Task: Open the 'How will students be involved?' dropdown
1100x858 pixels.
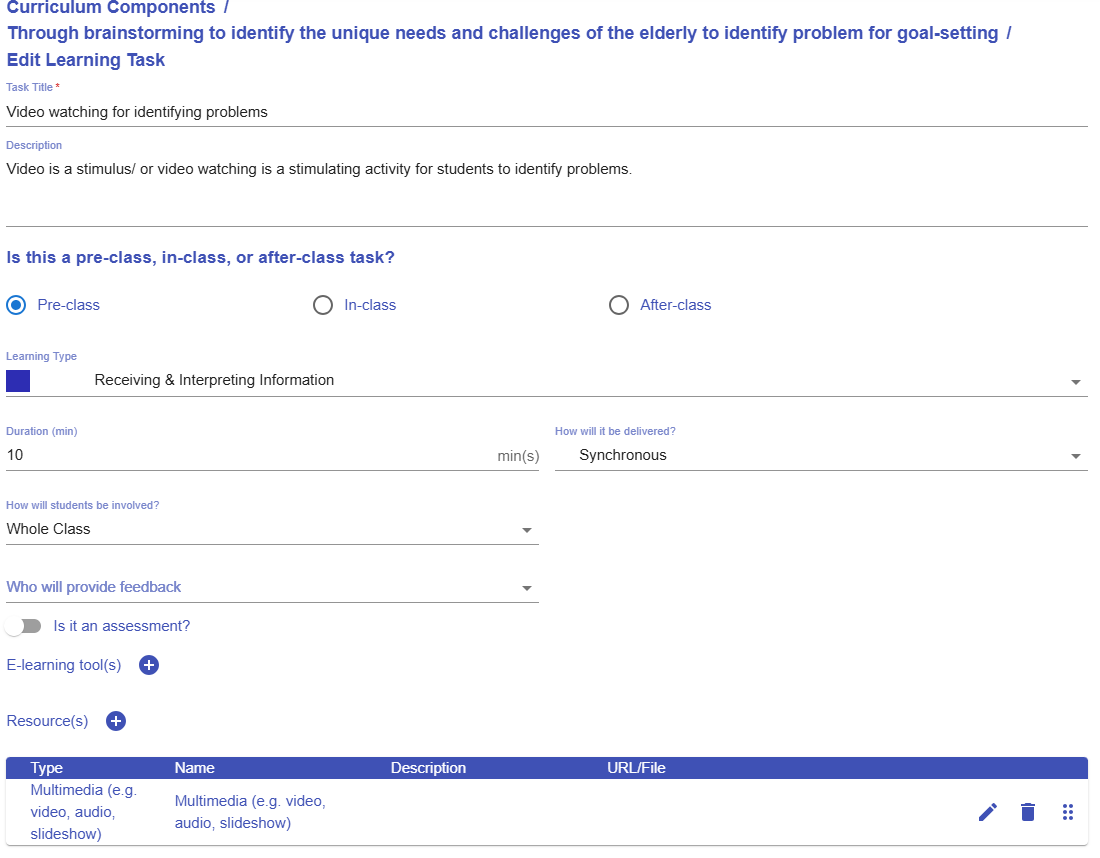Action: click(x=272, y=530)
